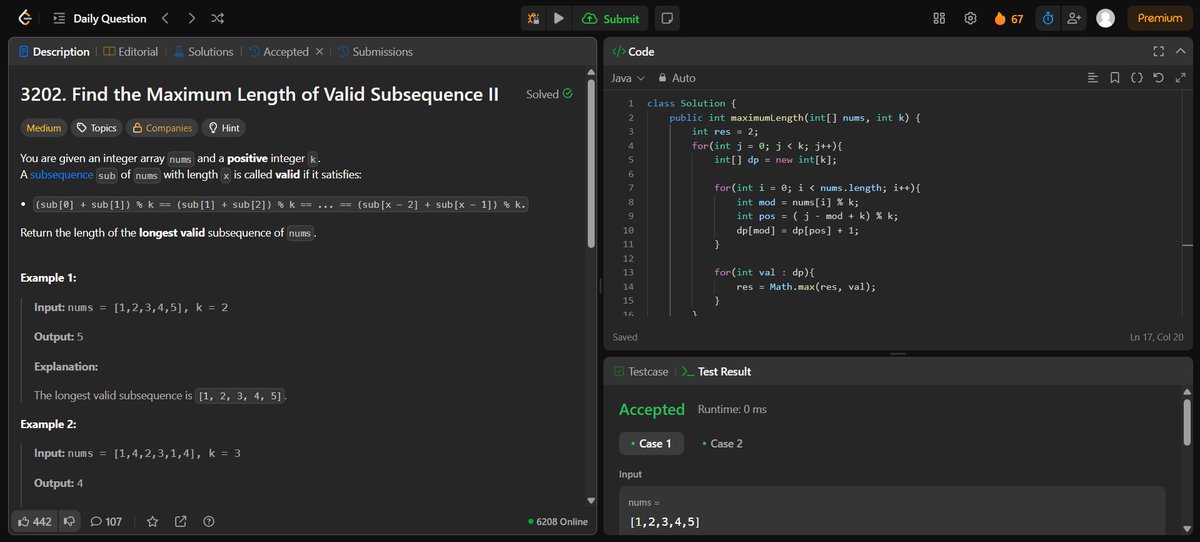Expand editor with diagonal arrows icon

[1179, 78]
